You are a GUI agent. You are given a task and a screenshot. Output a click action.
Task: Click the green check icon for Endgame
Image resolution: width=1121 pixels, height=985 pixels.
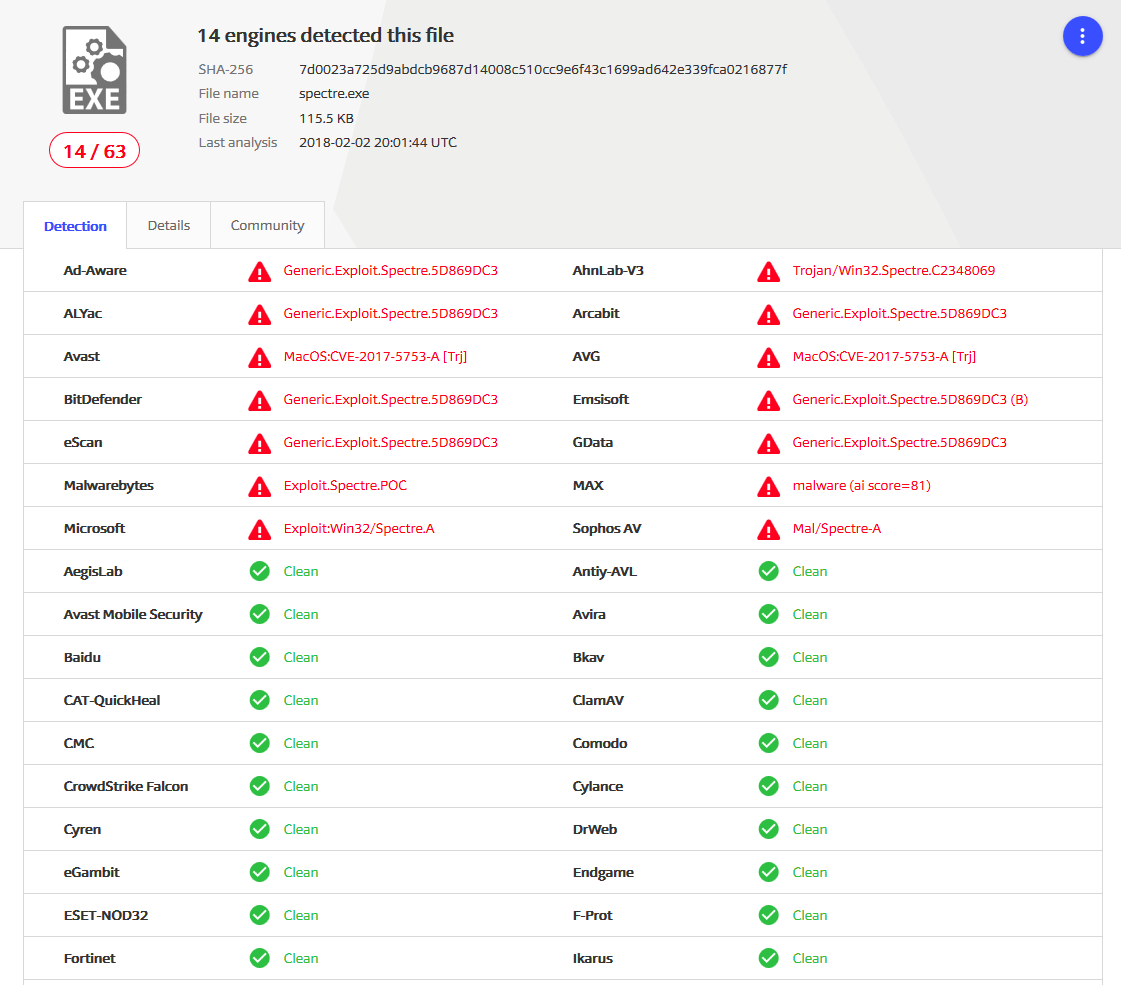(x=769, y=872)
